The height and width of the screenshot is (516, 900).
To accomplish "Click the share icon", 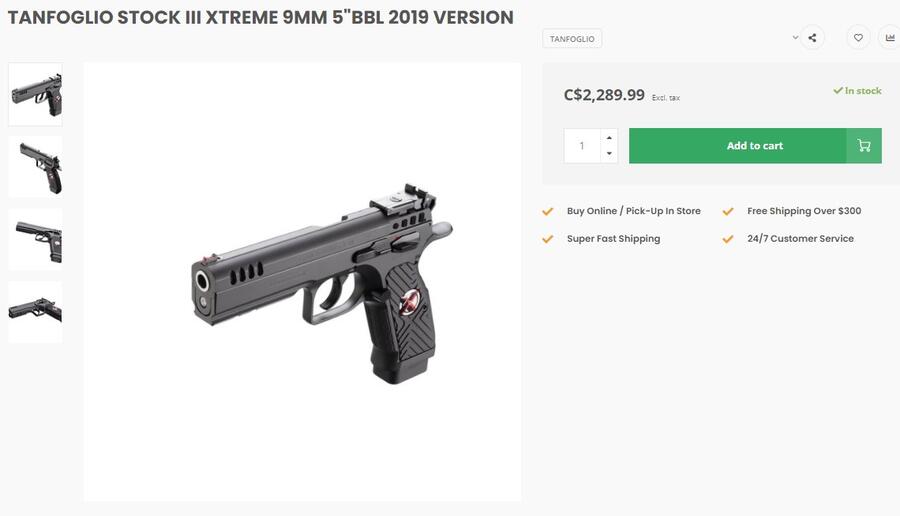I will coord(812,39).
